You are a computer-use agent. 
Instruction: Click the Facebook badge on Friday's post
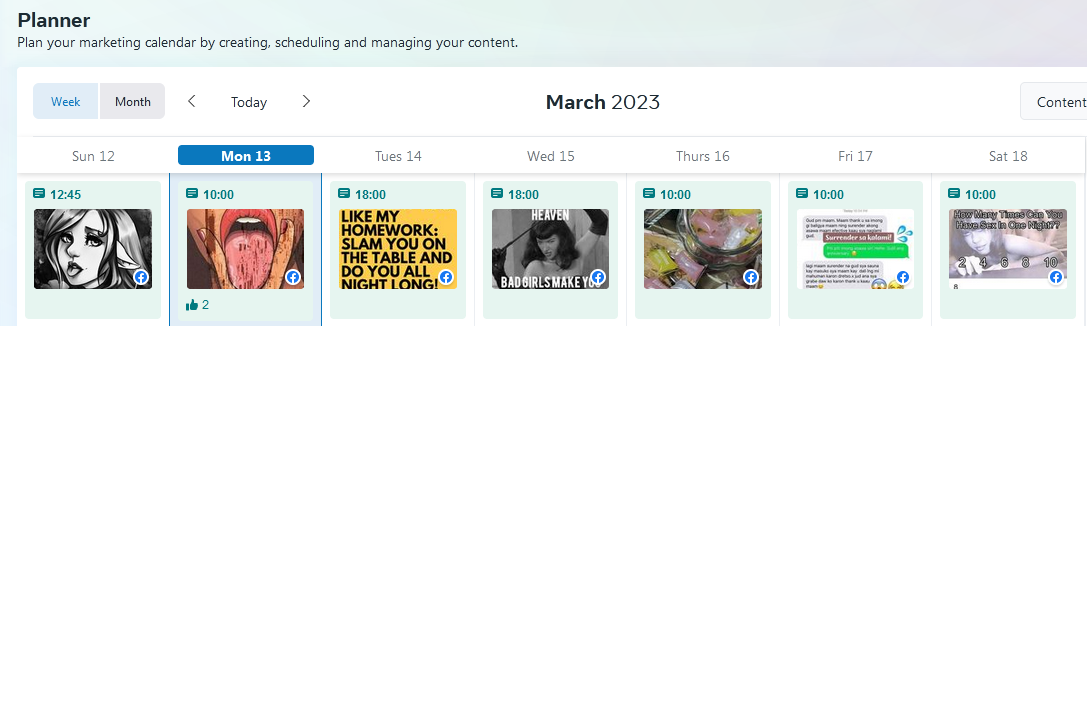(903, 277)
